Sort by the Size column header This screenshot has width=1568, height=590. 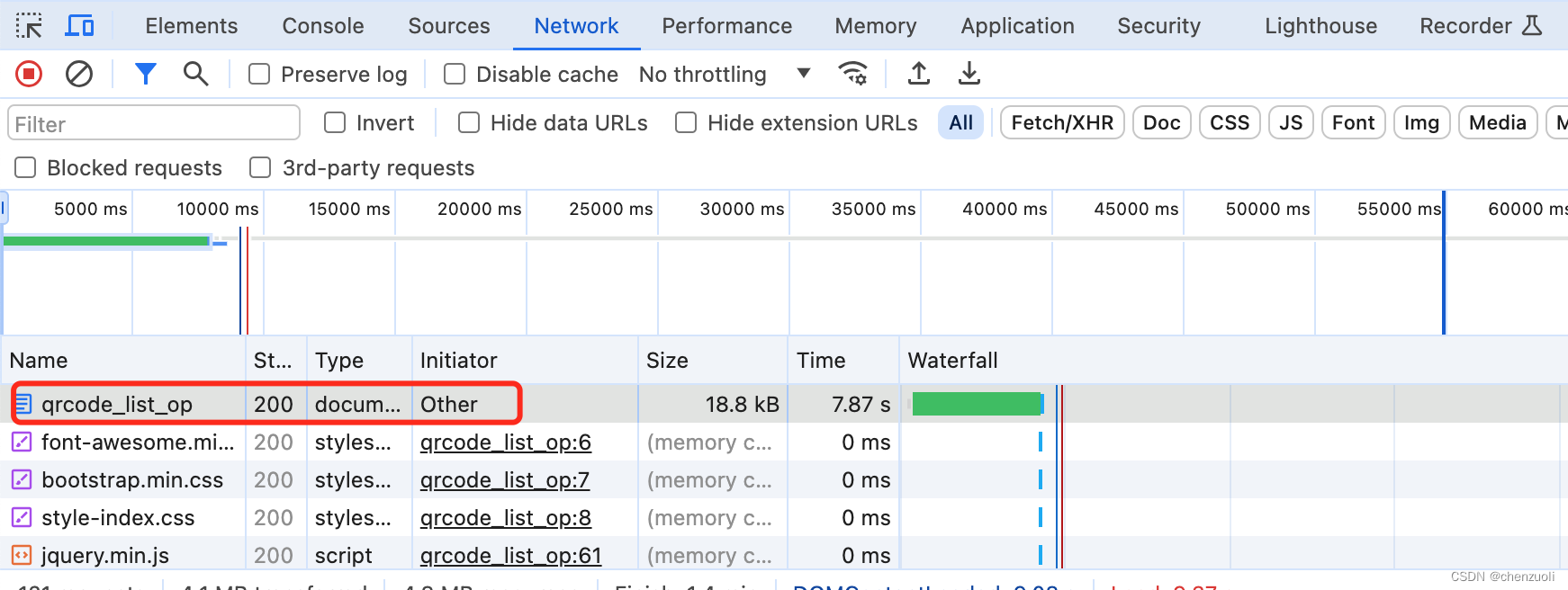pyautogui.click(x=713, y=361)
